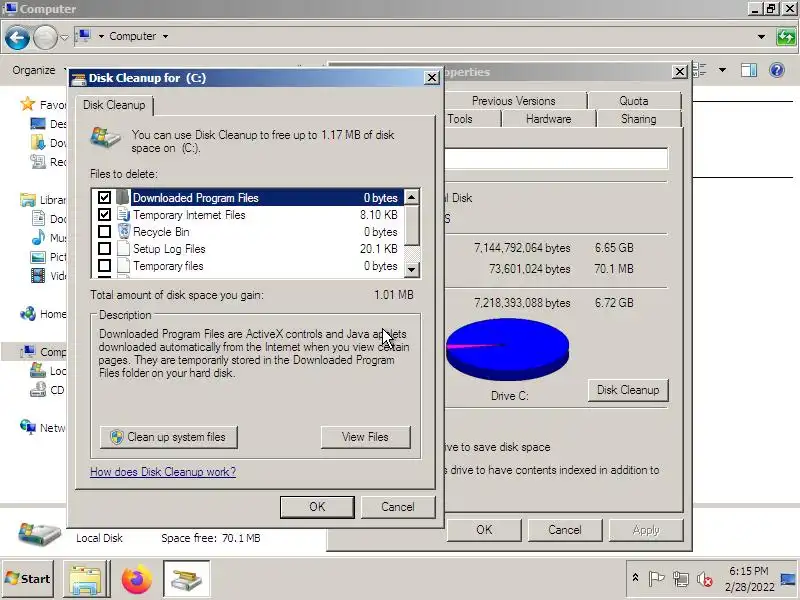Click OK in the Properties window
The image size is (800, 600).
[x=484, y=530]
